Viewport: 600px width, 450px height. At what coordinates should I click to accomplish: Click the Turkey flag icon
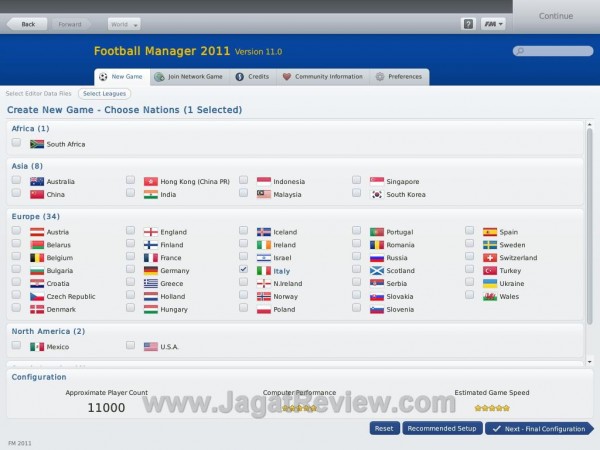(x=490, y=271)
